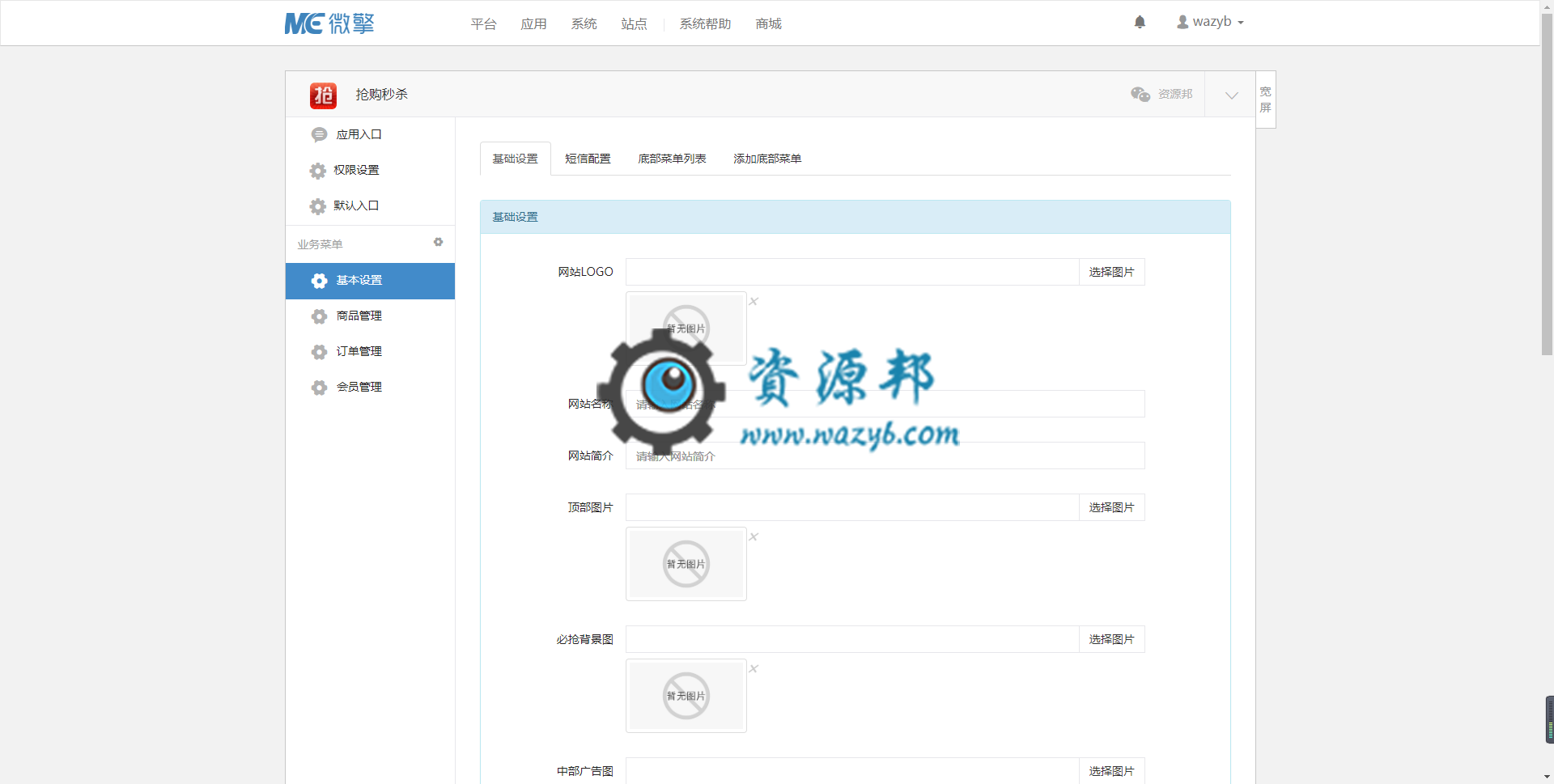
Task: Click the WeChat icon beside 资源邦
Action: (x=1140, y=94)
